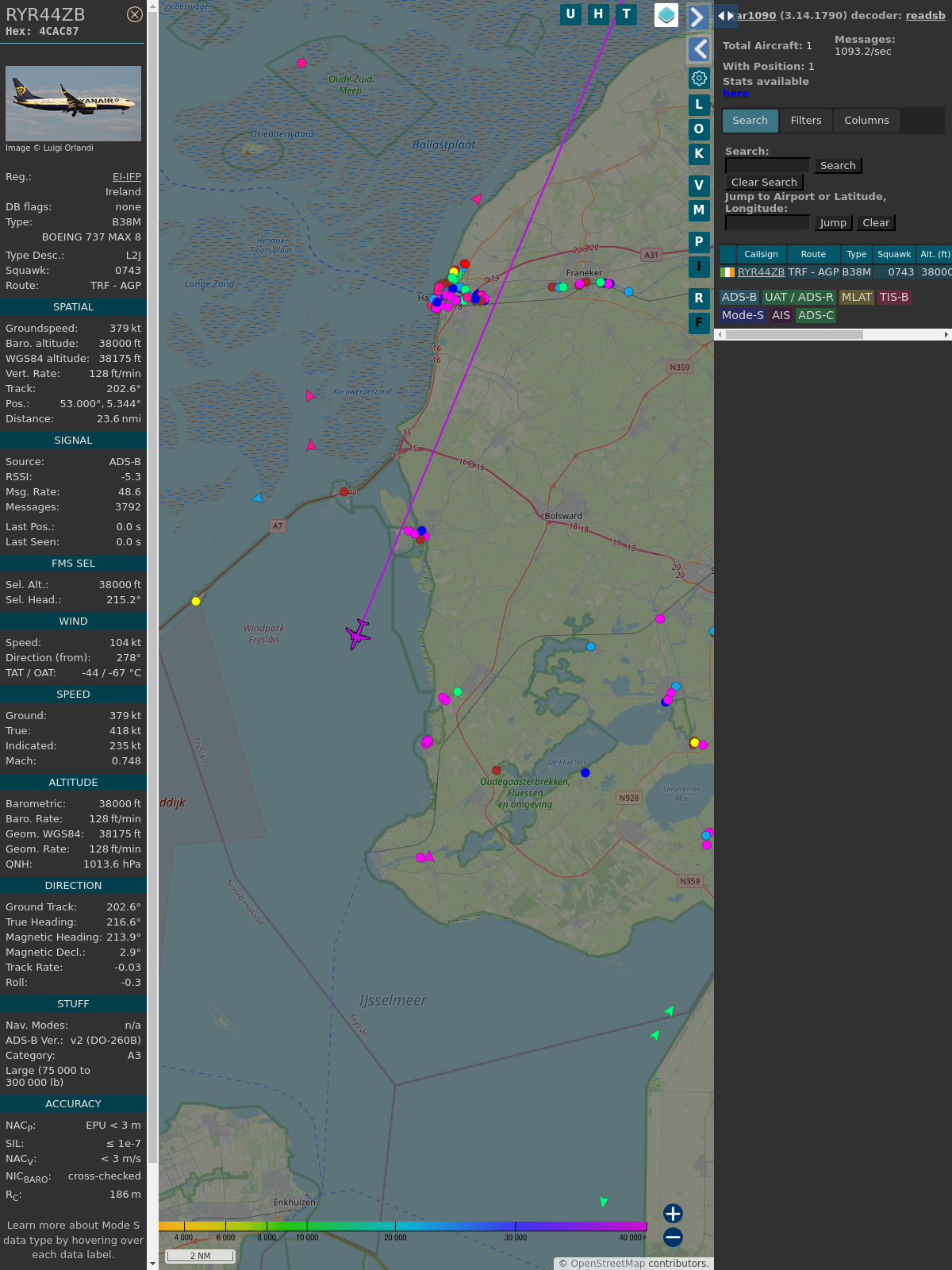952x1270 pixels.
Task: Close the RYR44ZB aircraft info panel
Action: tap(135, 14)
